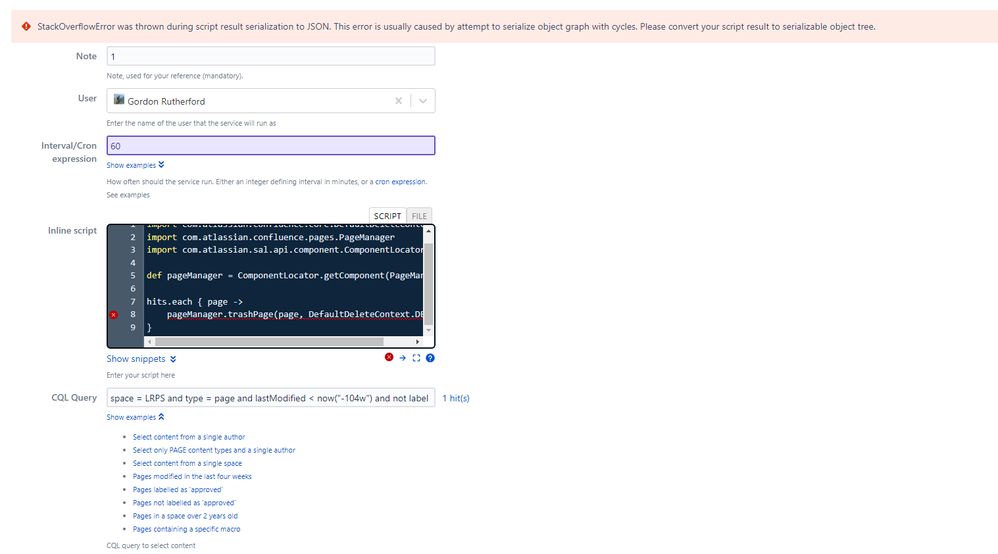This screenshot has height=554, width=998.
Task: Expand the script editor to fullscreen
Action: tap(416, 358)
